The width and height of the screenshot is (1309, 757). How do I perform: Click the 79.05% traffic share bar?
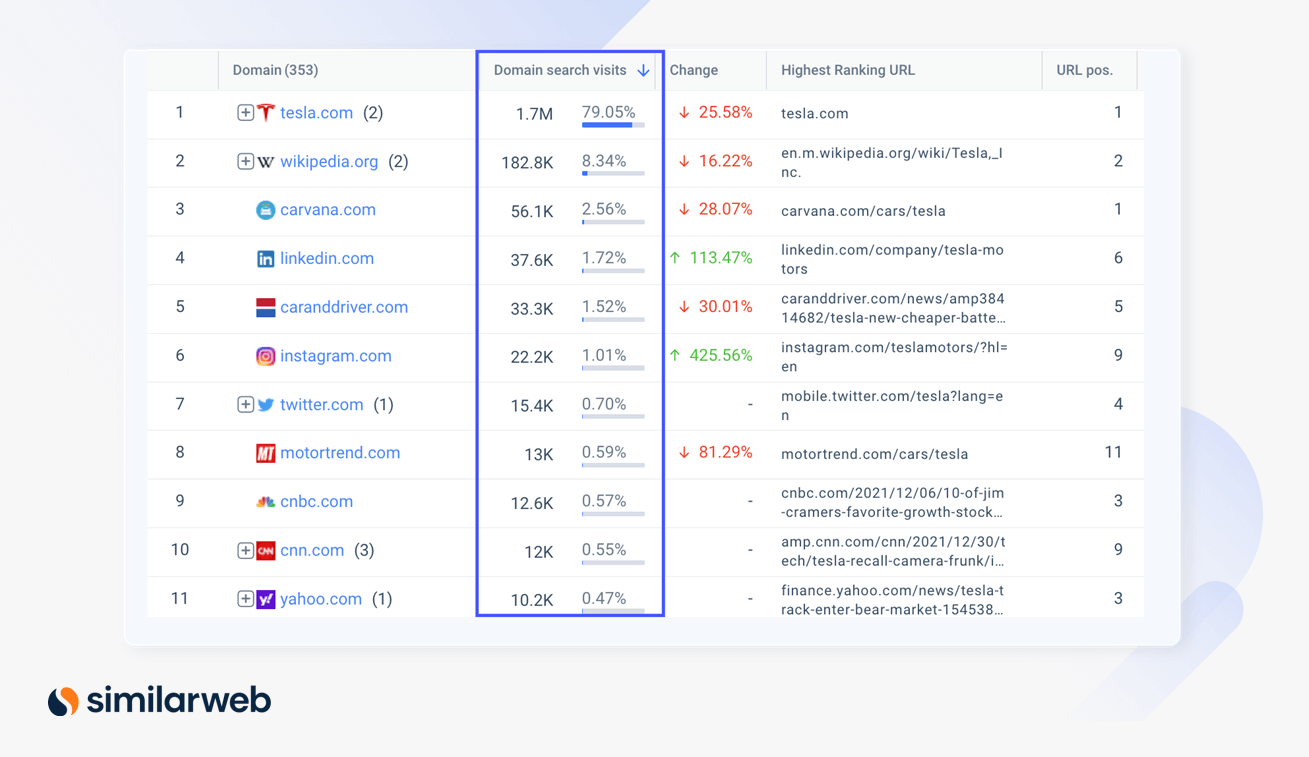point(613,125)
